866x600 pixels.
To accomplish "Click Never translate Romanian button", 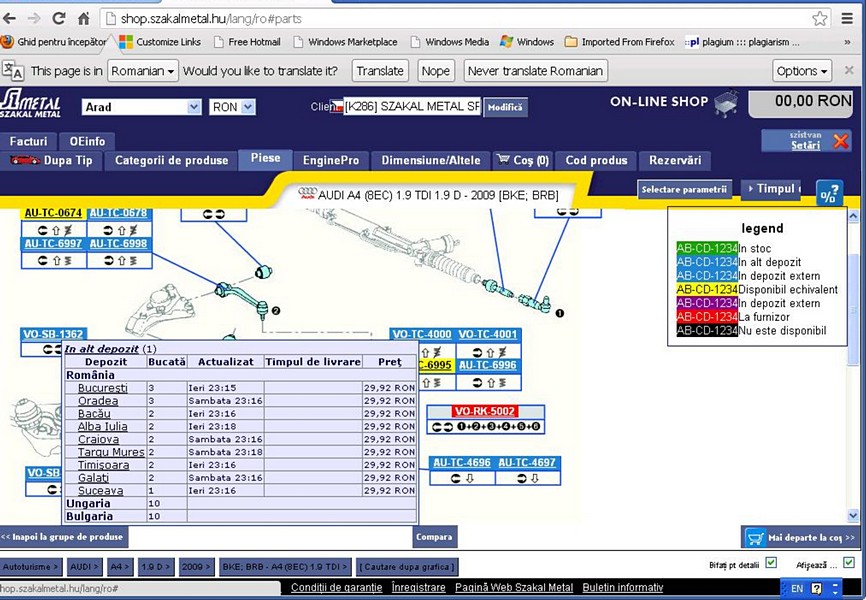I will pyautogui.click(x=535, y=71).
